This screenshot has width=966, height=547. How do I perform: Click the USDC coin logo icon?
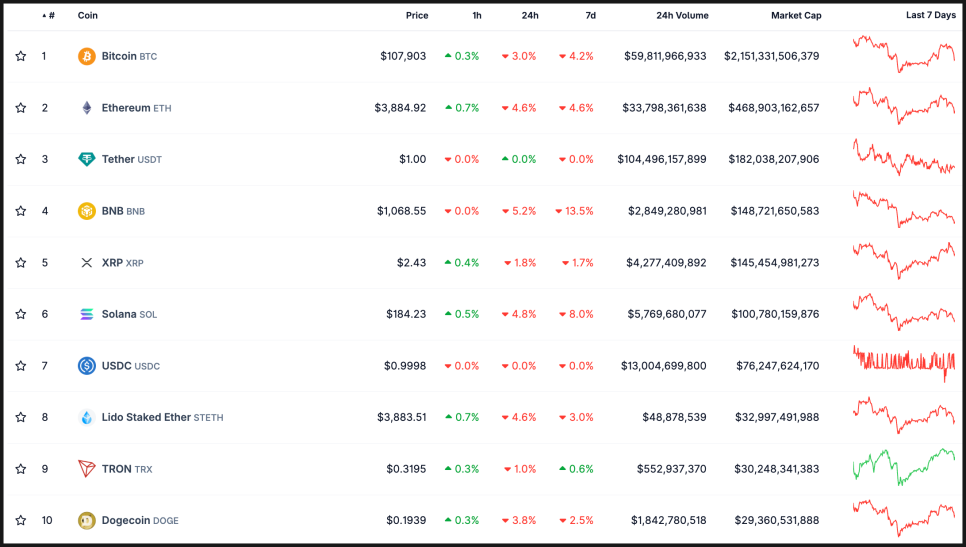point(87,366)
